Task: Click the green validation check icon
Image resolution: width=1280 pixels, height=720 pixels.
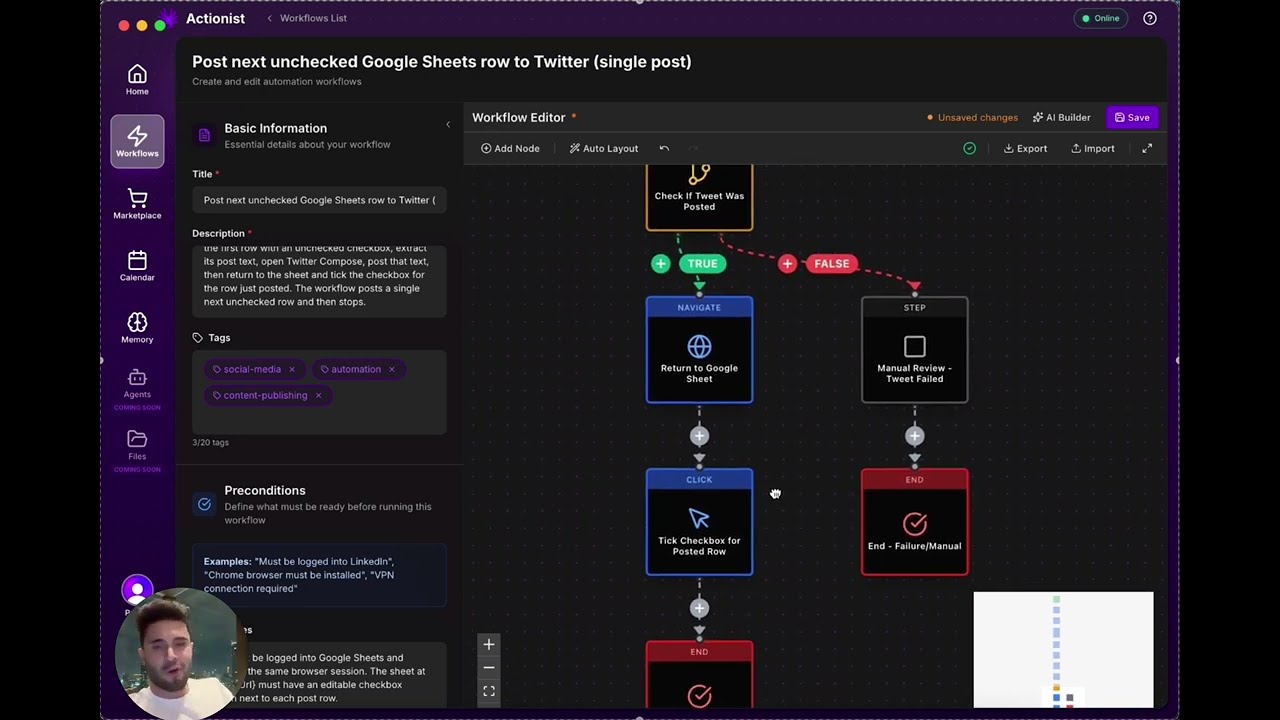Action: point(969,148)
